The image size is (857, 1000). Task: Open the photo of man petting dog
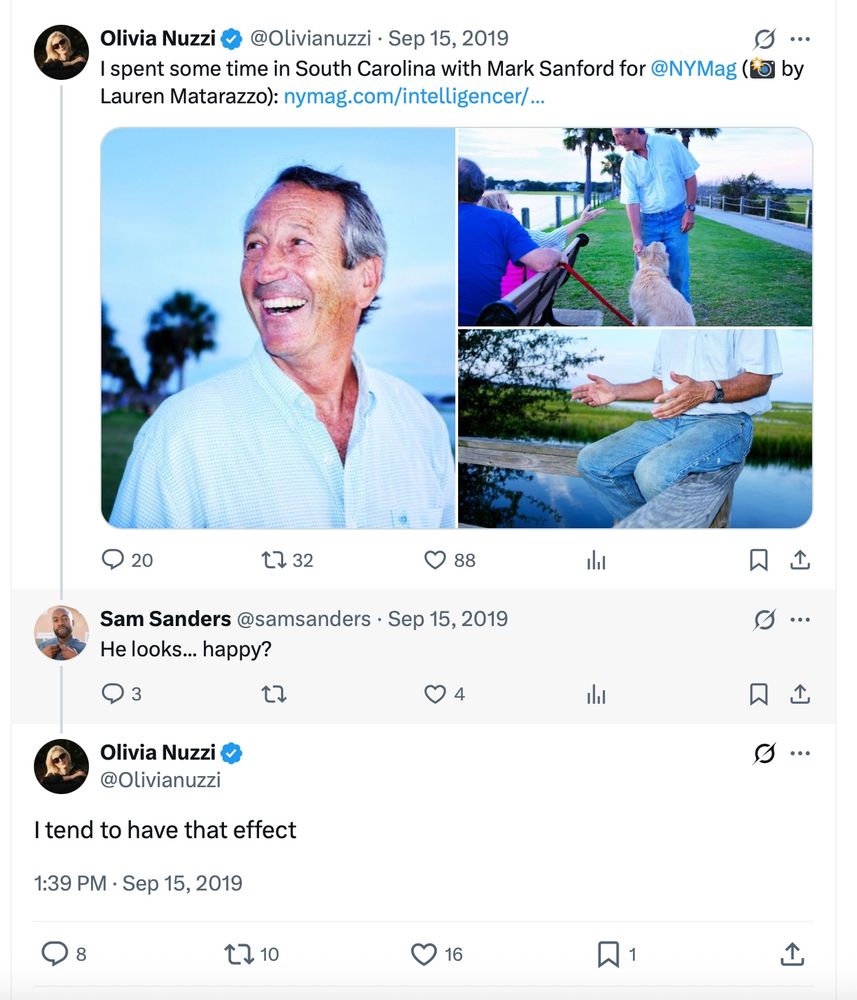pyautogui.click(x=635, y=227)
